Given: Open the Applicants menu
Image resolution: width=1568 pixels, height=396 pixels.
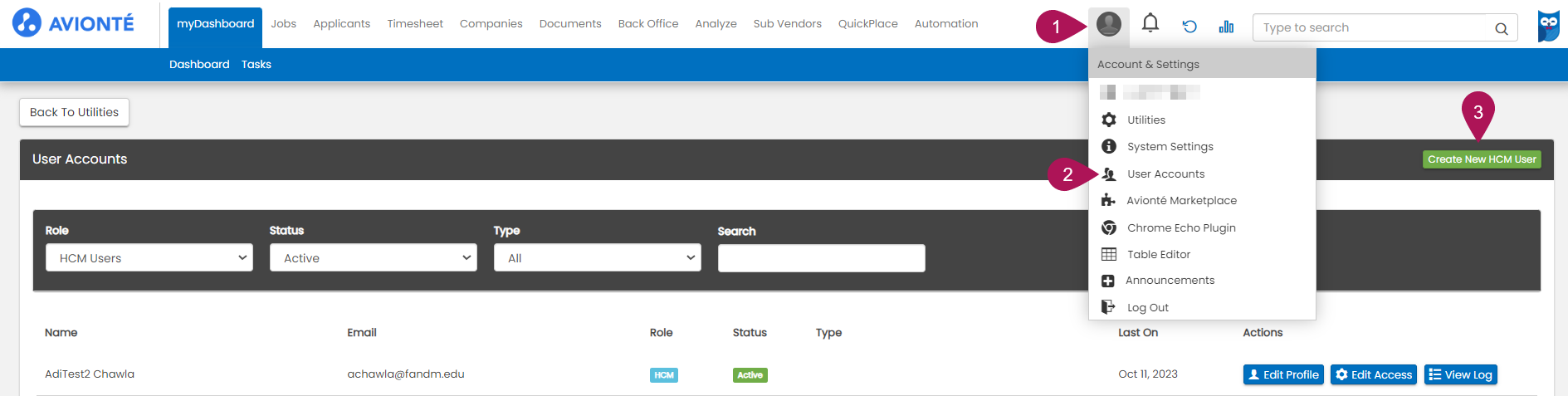Looking at the screenshot, I should (x=341, y=24).
